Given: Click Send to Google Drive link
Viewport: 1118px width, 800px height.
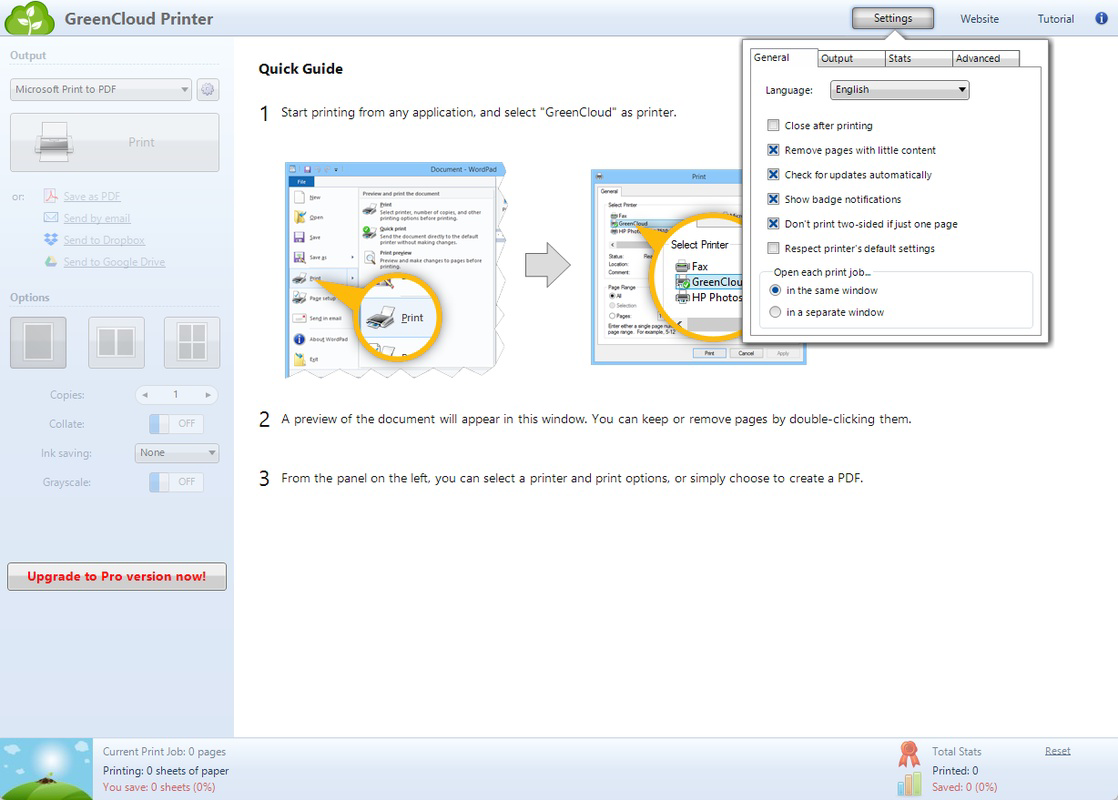Looking at the screenshot, I should (x=114, y=262).
